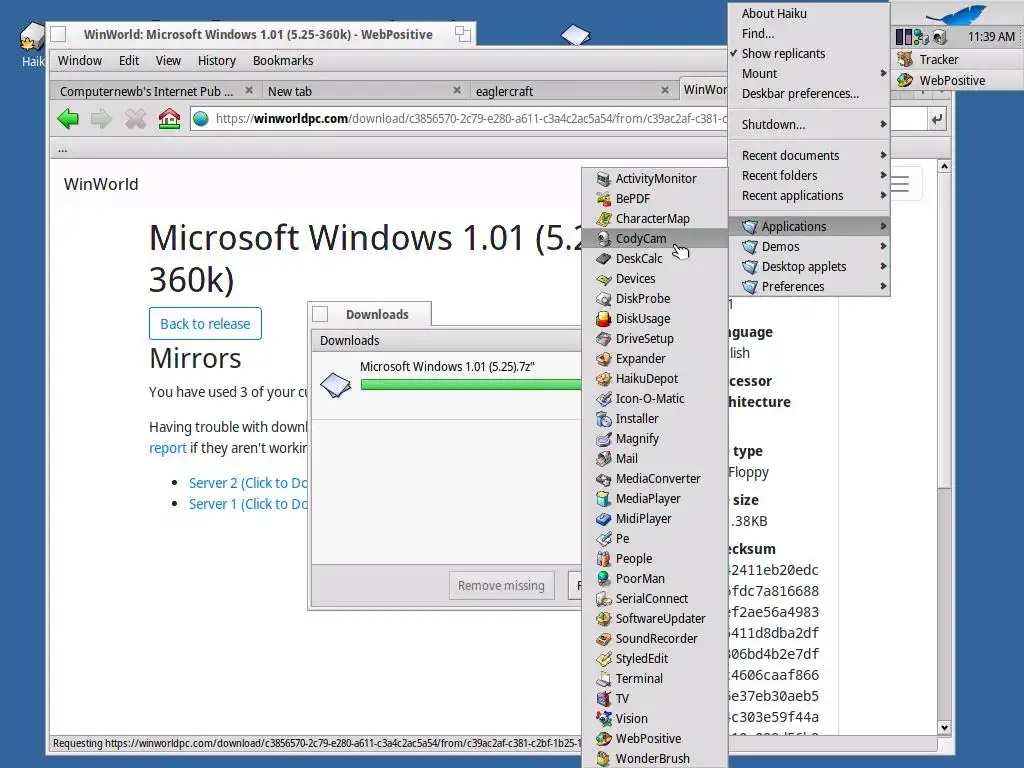Click the report link

(x=168, y=448)
